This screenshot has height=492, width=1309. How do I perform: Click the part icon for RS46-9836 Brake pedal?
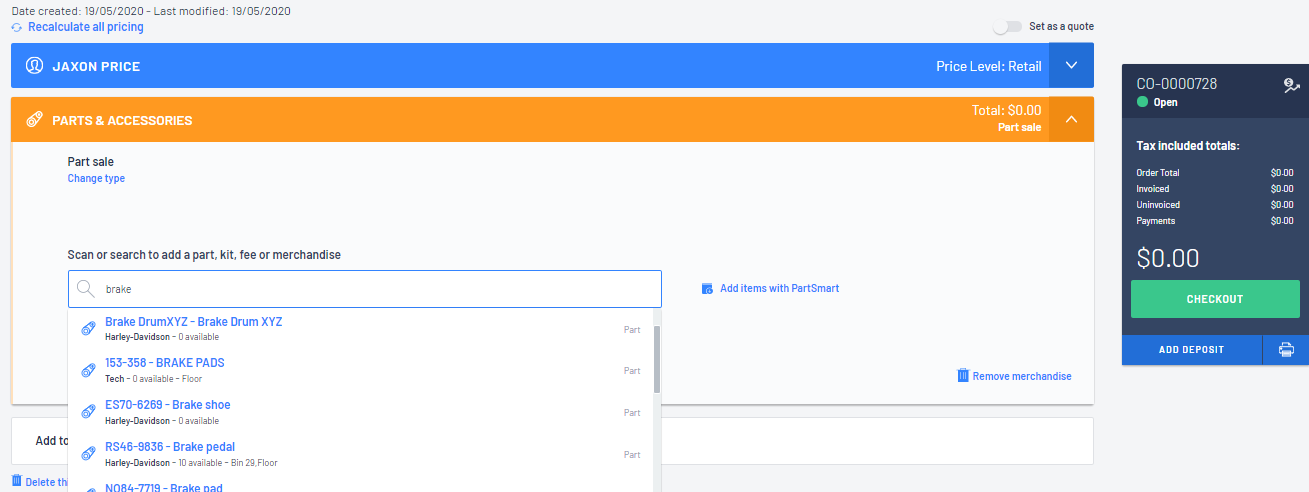[x=88, y=454]
